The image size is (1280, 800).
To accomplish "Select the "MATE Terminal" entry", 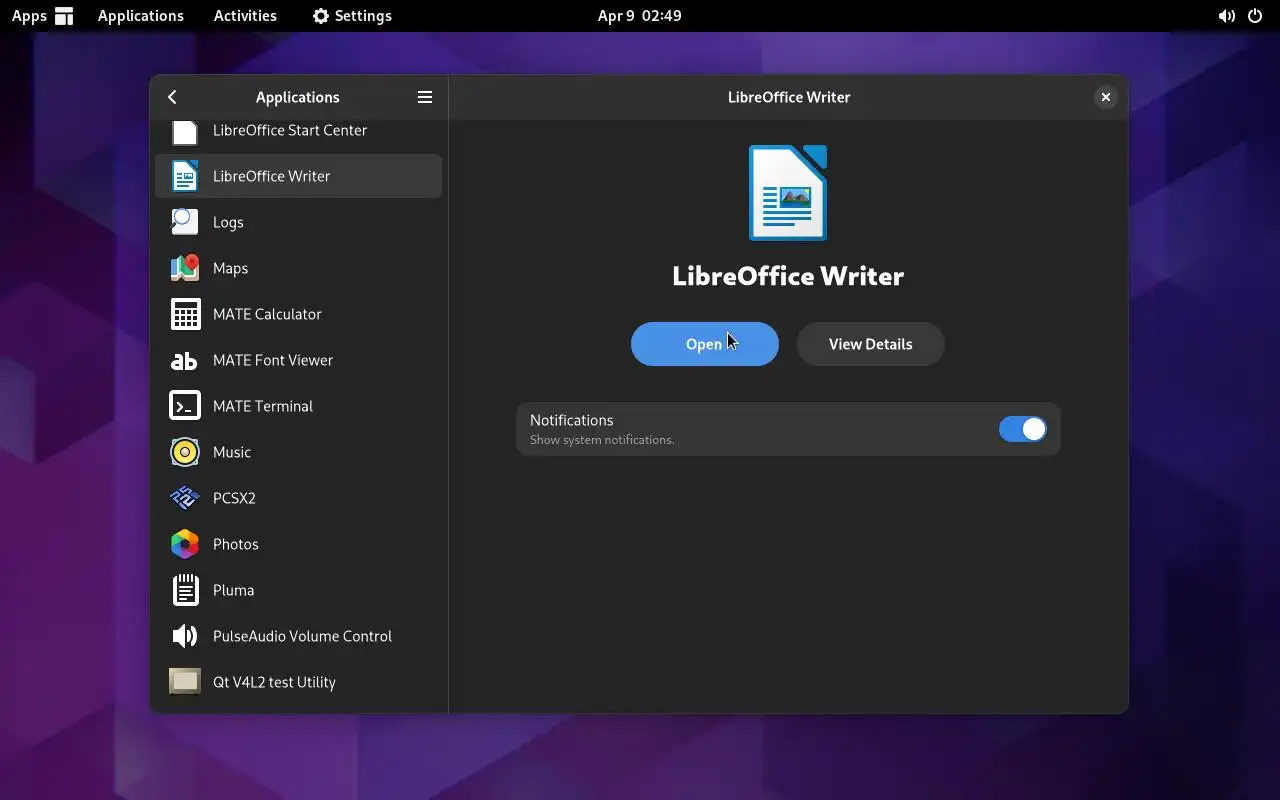I will pos(298,406).
